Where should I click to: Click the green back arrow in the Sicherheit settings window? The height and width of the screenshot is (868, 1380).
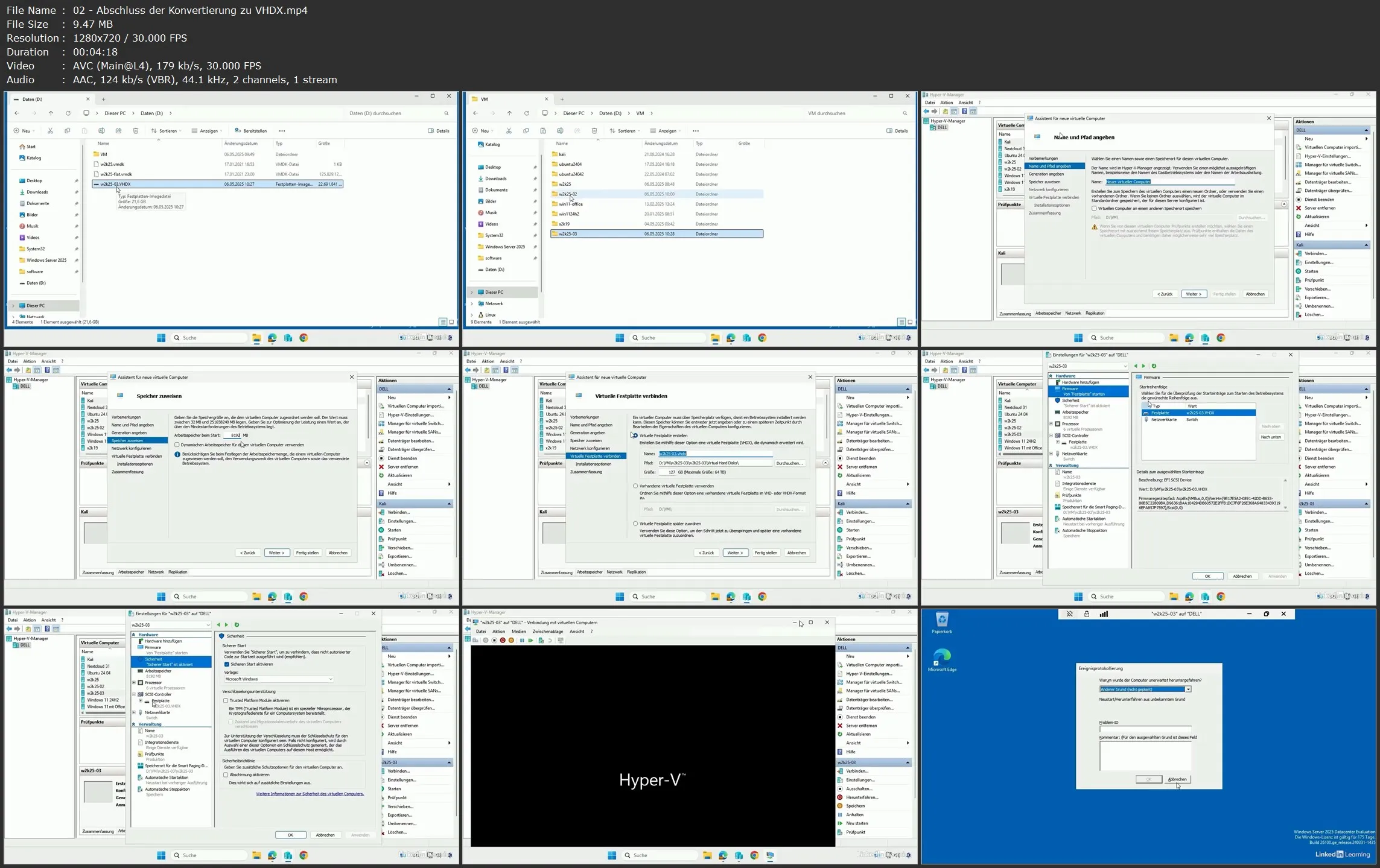[218, 625]
